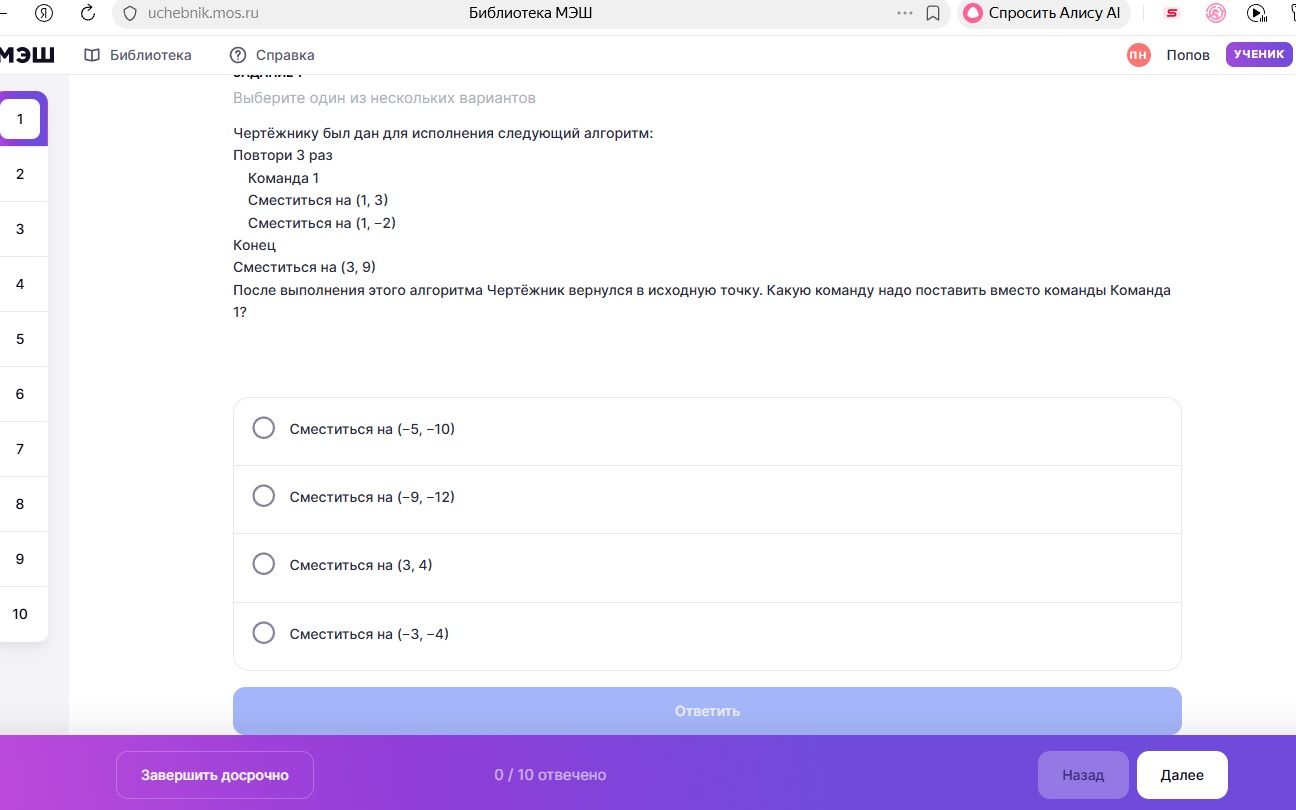Screen dimensions: 1296x810
Task: Click the МЭШ logo
Action: coord(27,54)
